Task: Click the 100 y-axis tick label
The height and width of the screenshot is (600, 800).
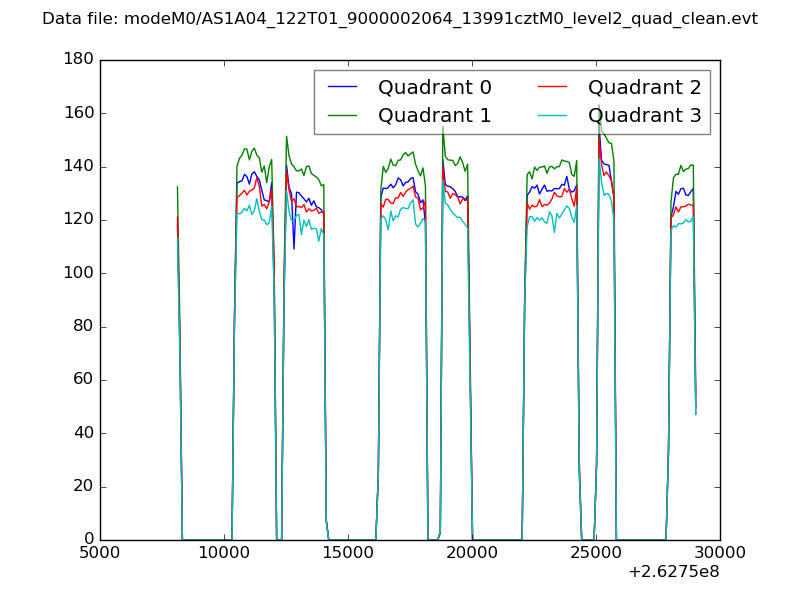Action: [78, 273]
